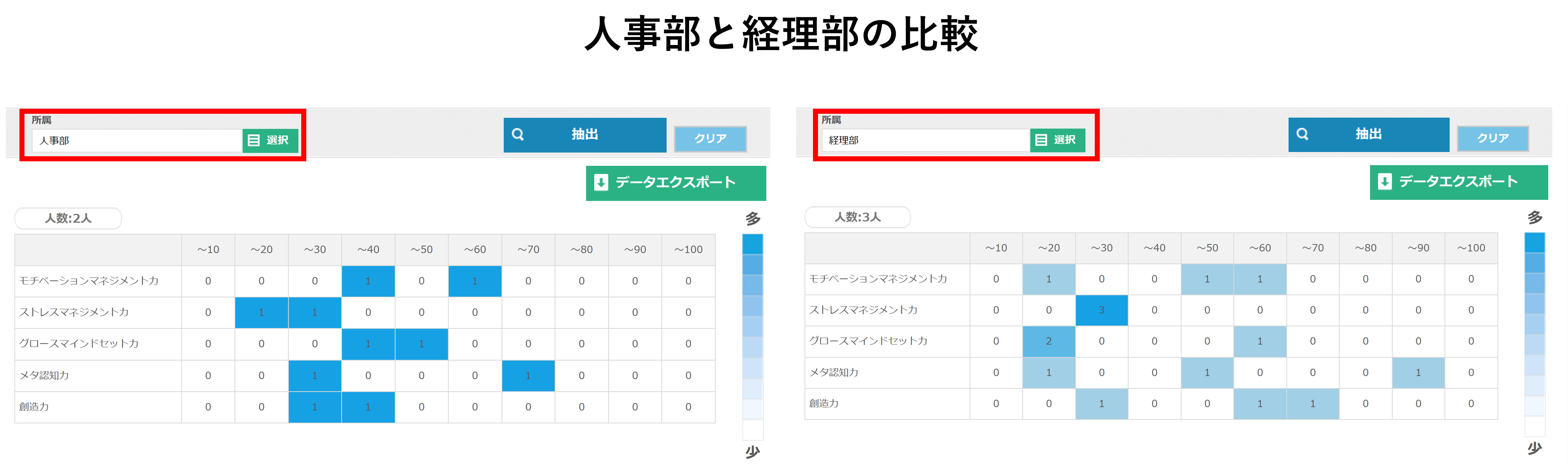Click the lightest swatch in left legend near 少
The image size is (1568, 467).
click(753, 429)
